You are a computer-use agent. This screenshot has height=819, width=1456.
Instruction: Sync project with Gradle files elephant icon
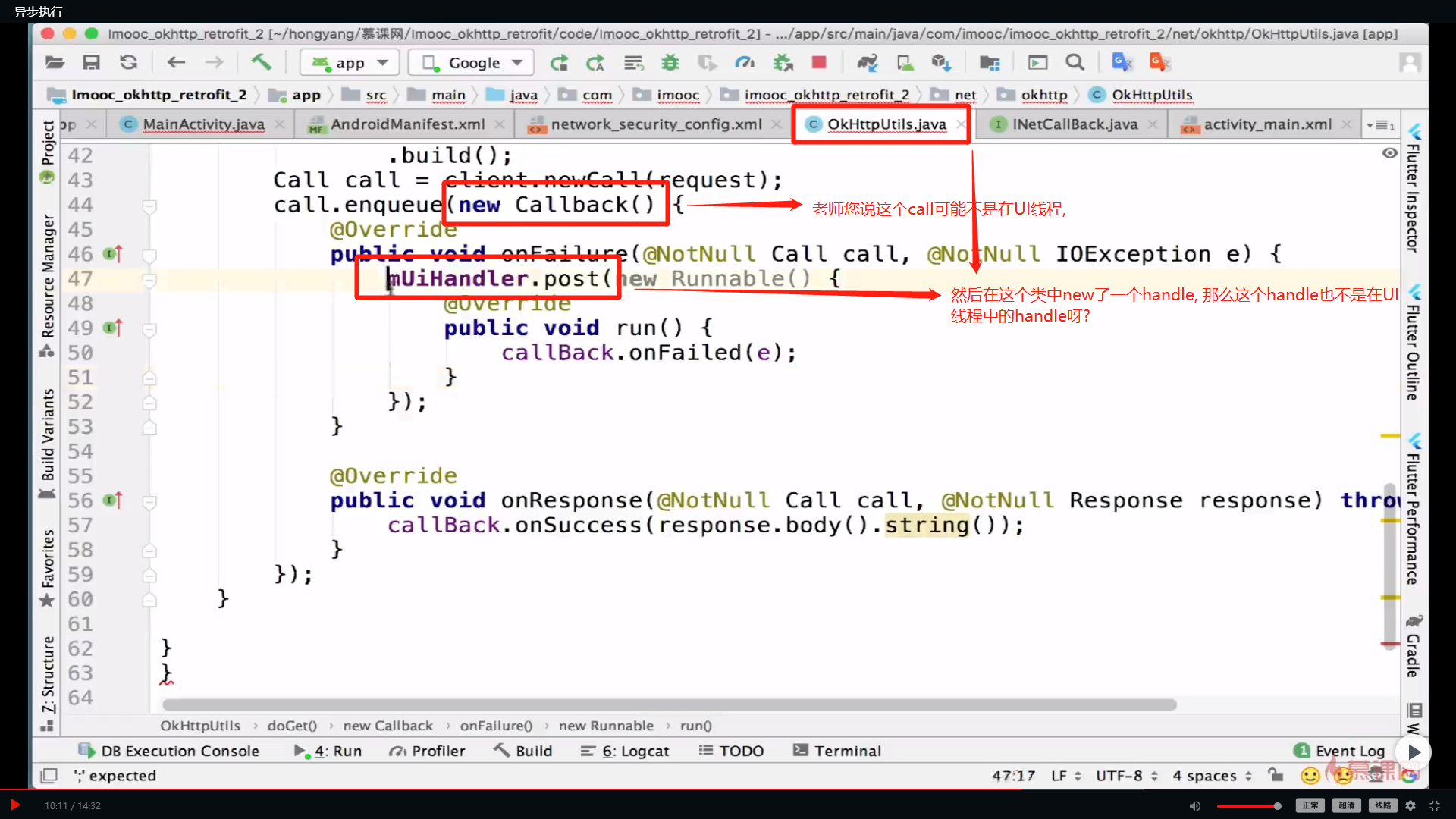click(868, 63)
